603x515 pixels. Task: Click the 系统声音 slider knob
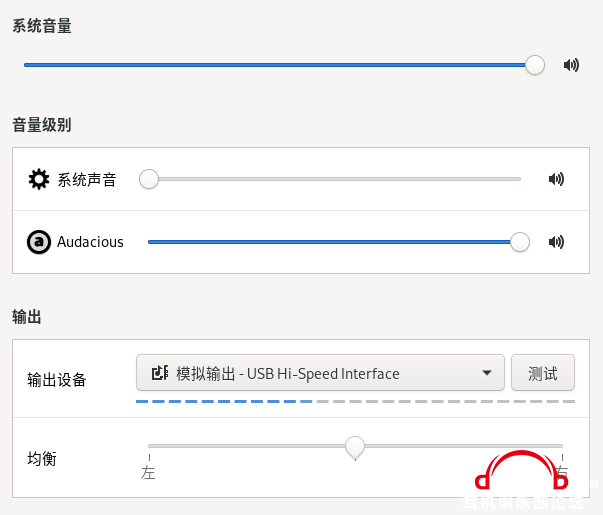point(149,179)
